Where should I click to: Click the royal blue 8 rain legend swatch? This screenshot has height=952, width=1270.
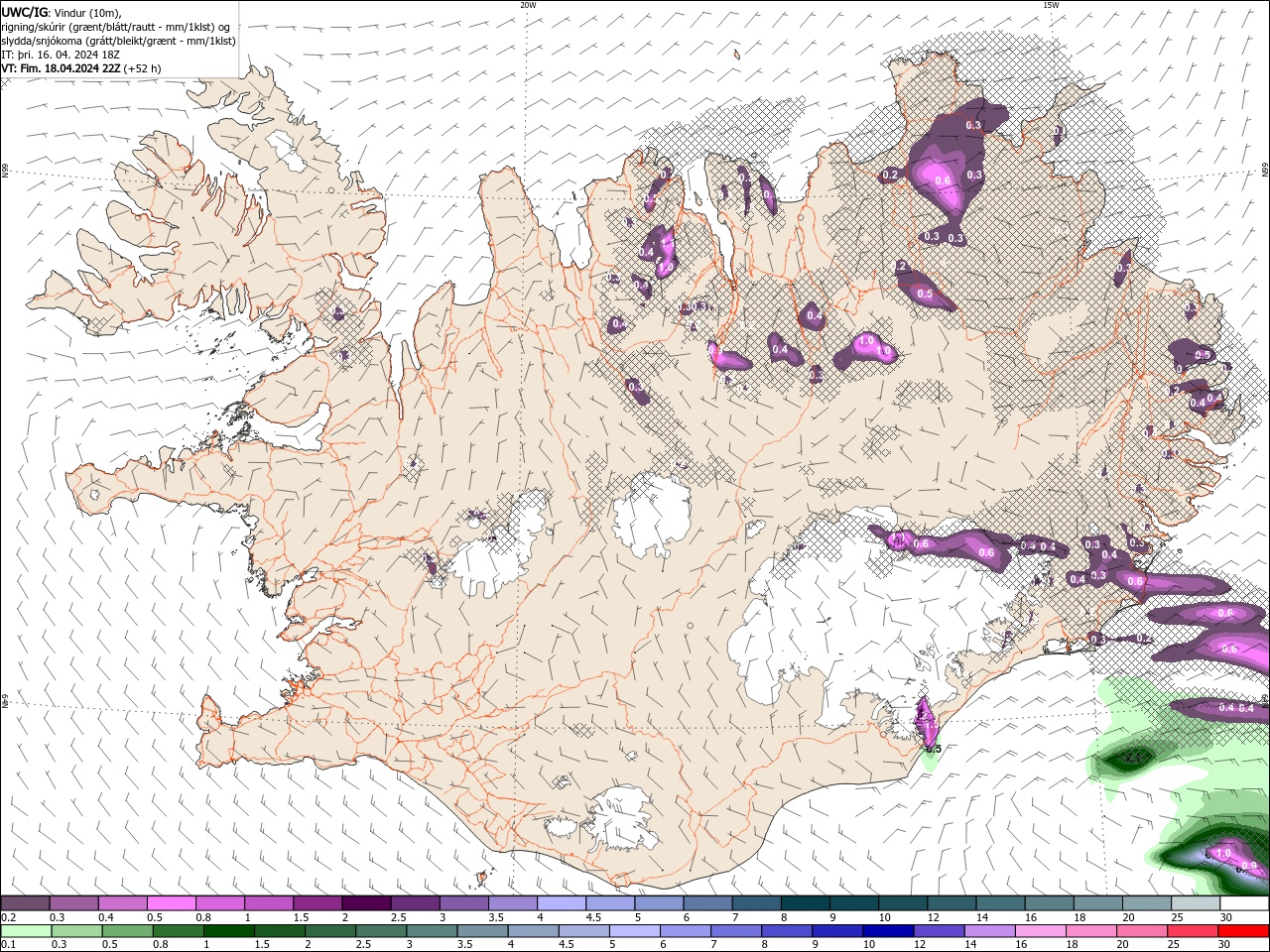click(x=788, y=931)
